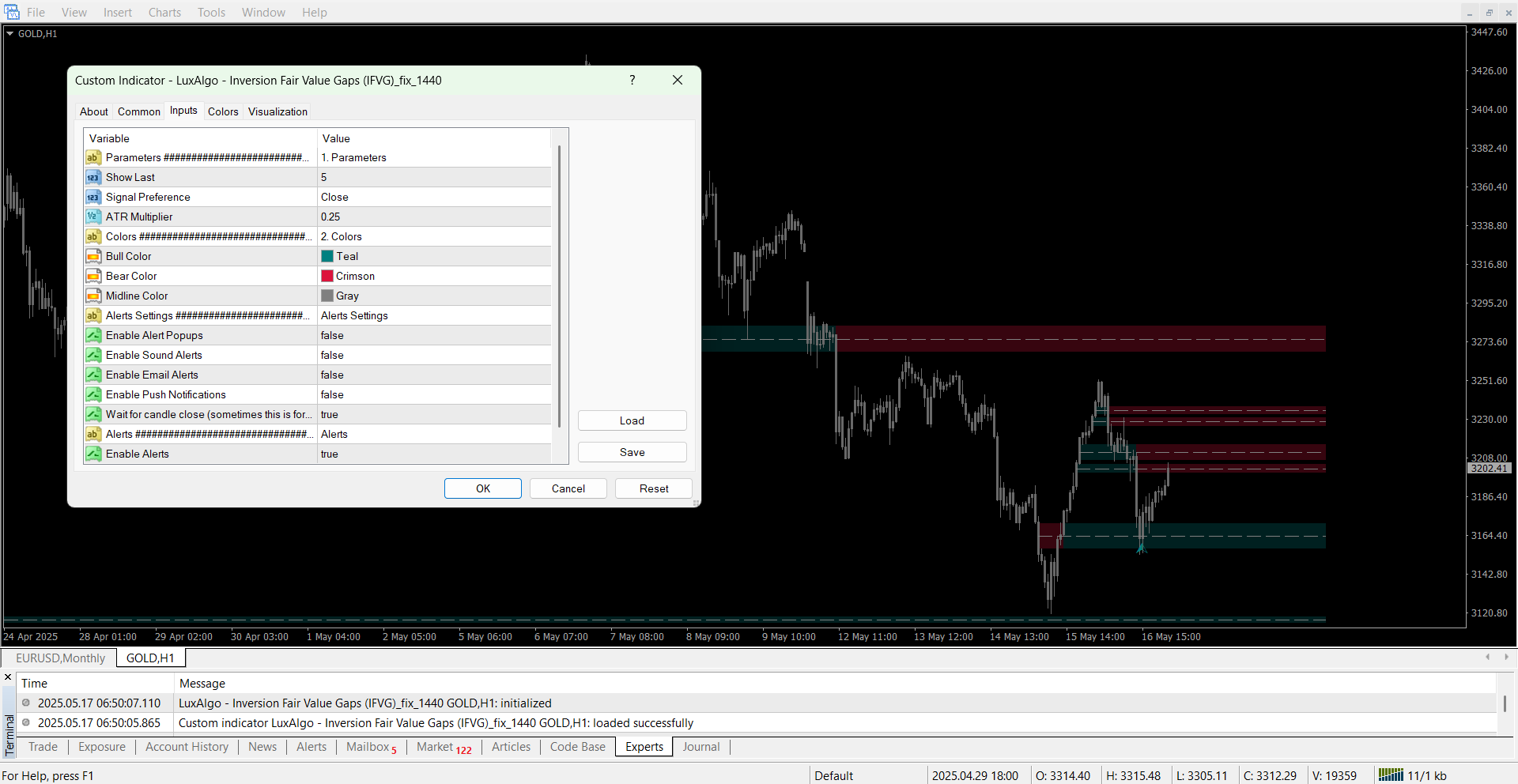
Task: Open the Journal terminal tab
Action: tap(701, 747)
